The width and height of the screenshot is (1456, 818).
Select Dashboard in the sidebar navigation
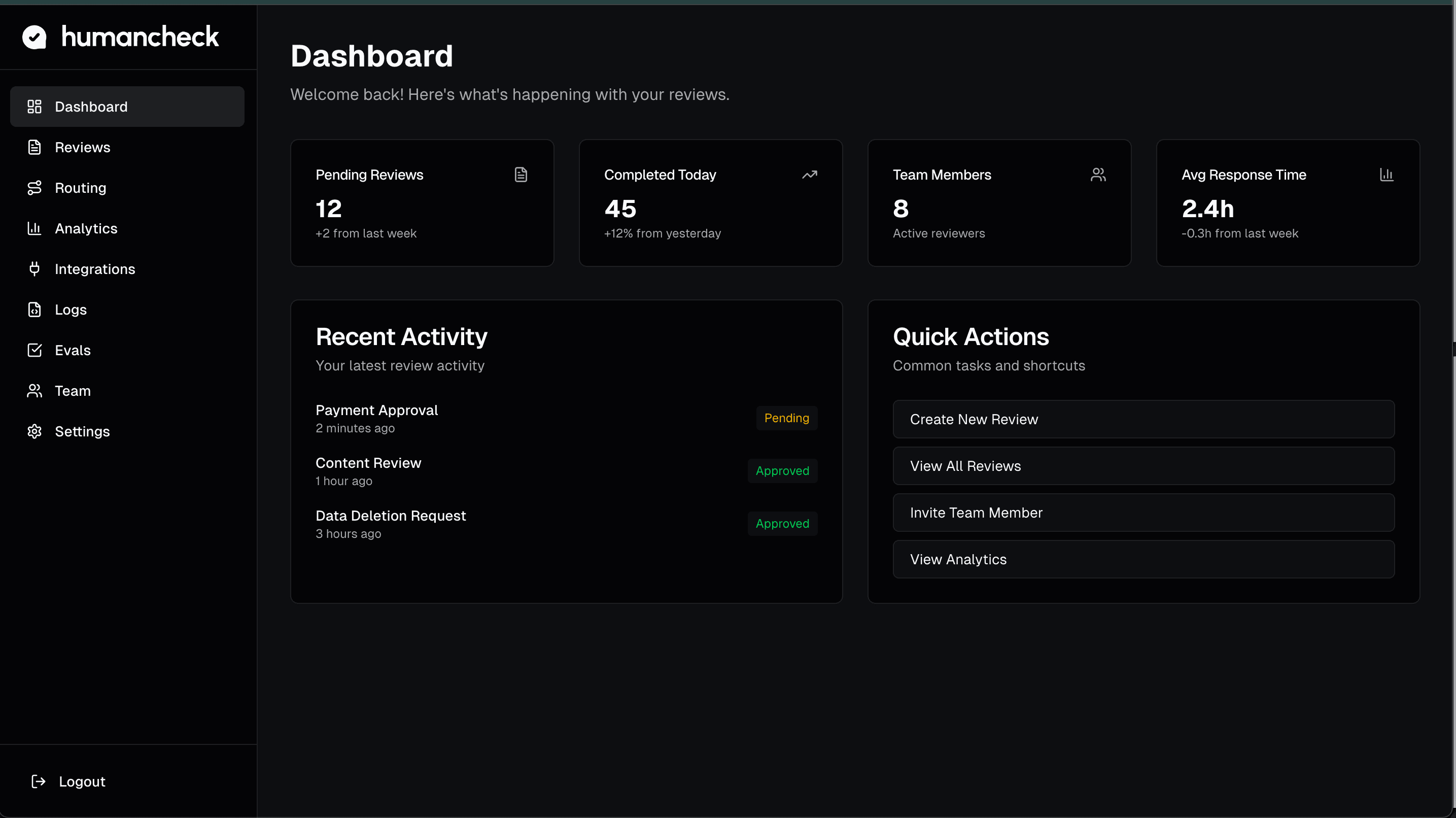pos(91,106)
